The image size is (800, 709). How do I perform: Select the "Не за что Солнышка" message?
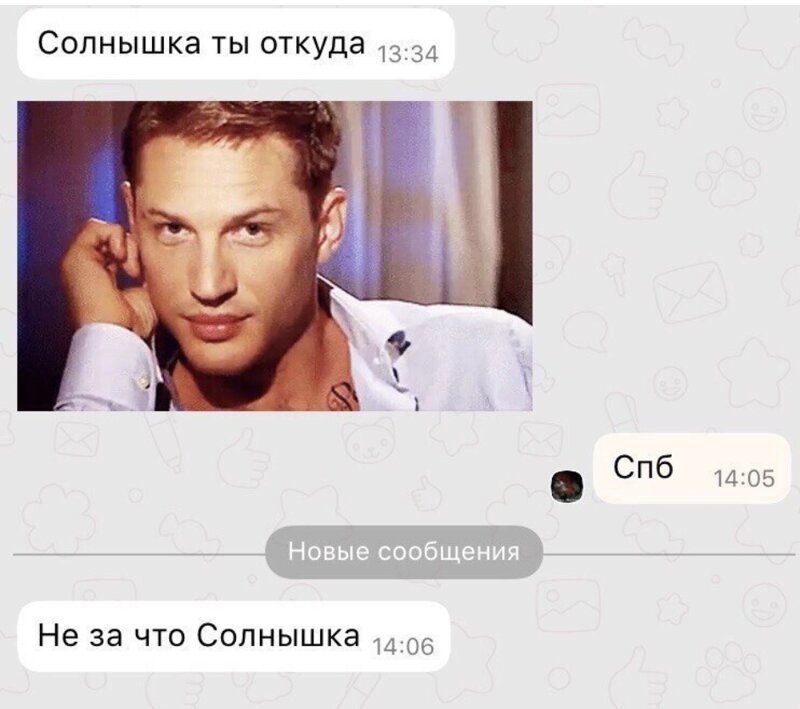[x=234, y=637]
